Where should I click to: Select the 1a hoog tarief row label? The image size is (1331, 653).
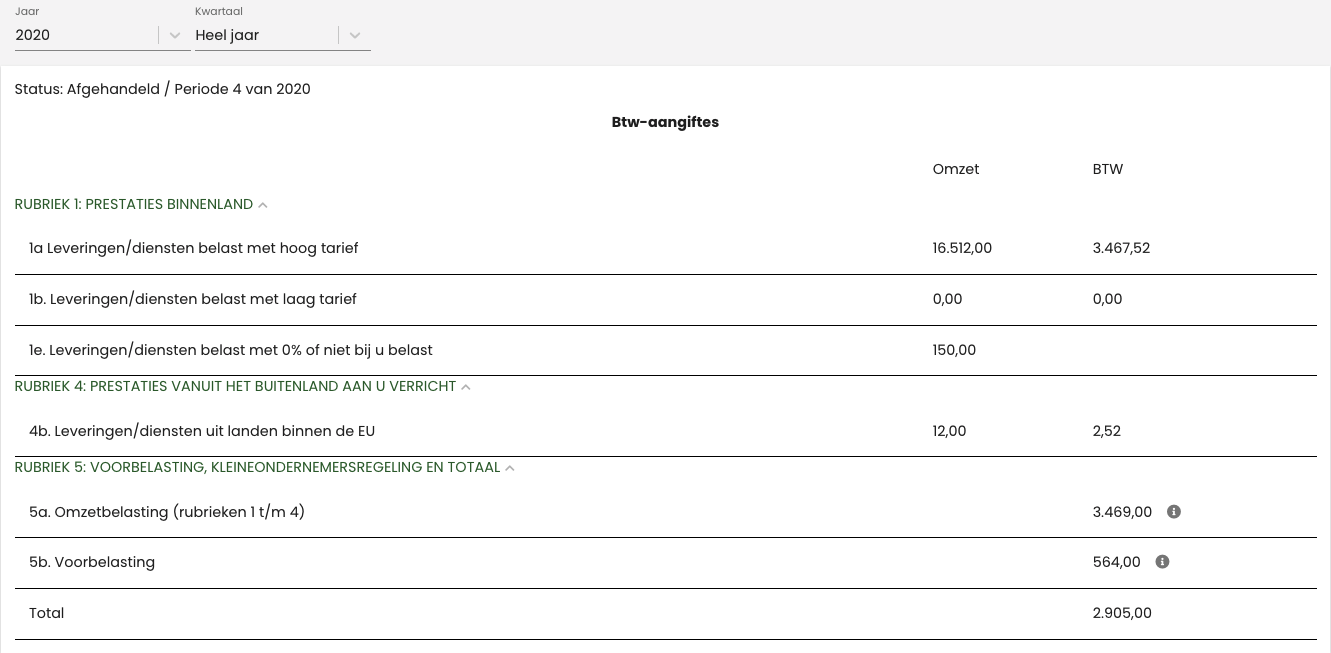point(194,248)
